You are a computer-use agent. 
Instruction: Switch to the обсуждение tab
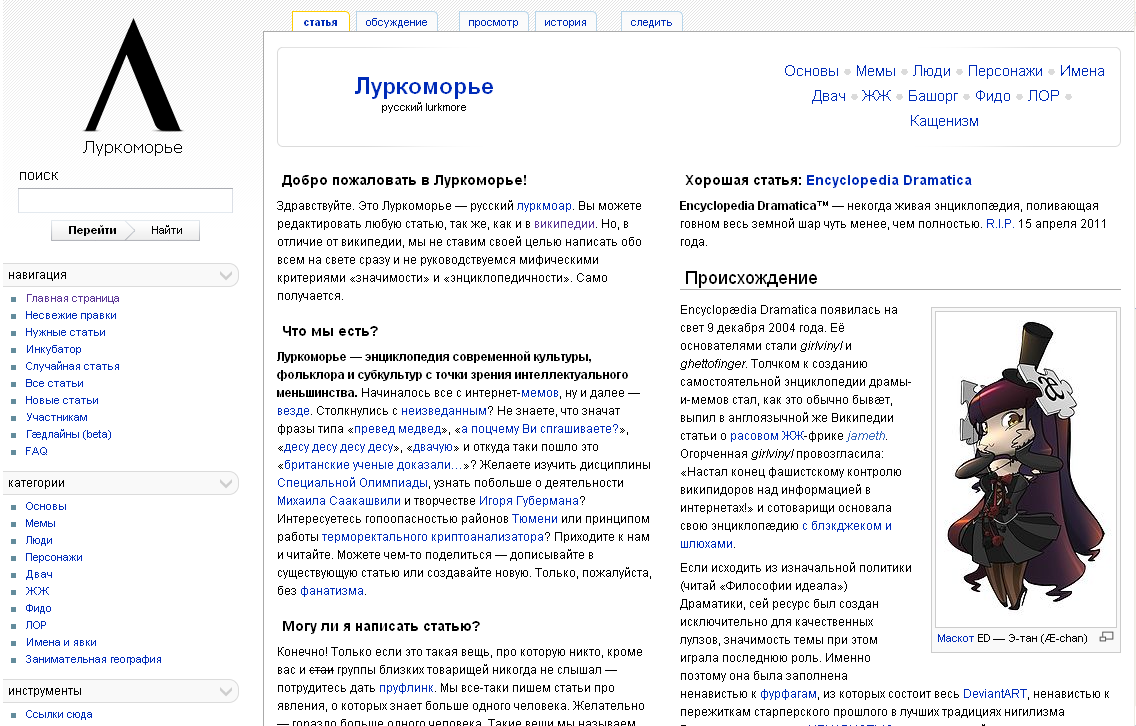point(396,22)
